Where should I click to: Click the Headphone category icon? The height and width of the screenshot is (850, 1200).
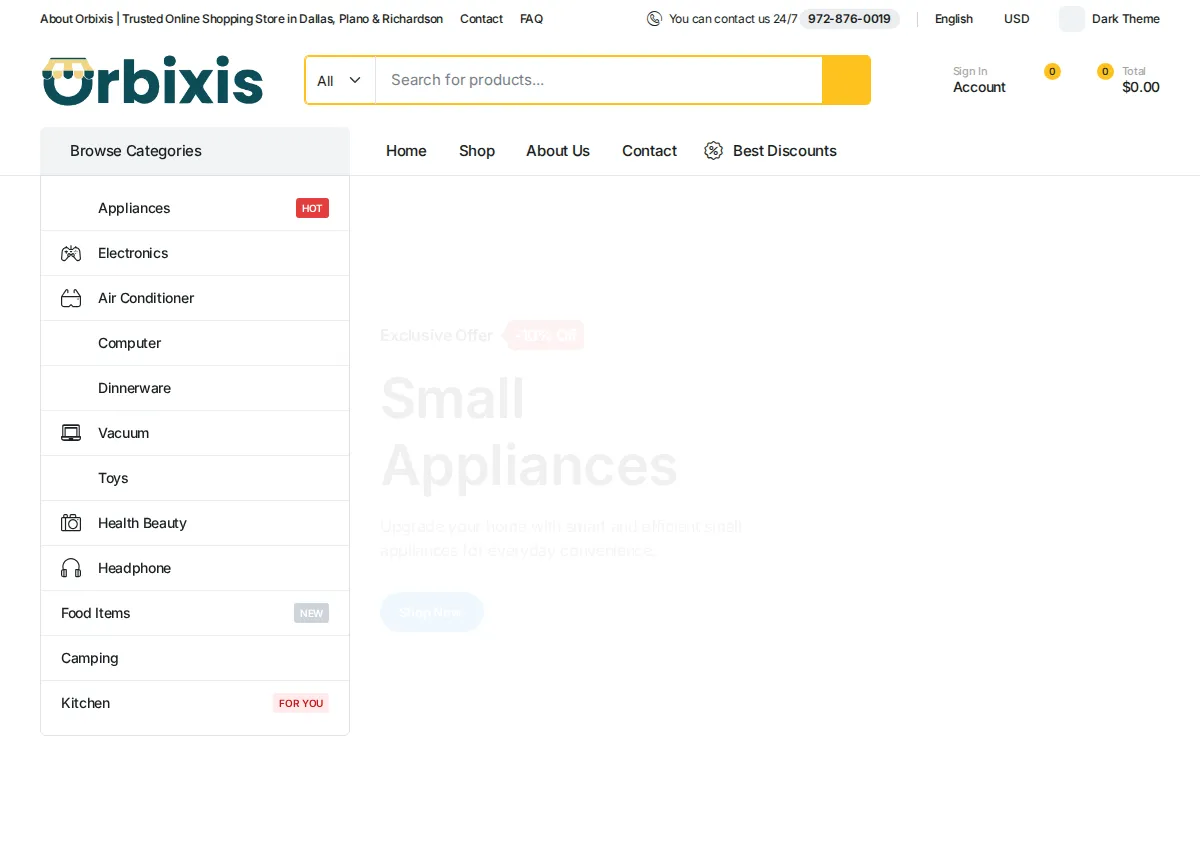(71, 568)
